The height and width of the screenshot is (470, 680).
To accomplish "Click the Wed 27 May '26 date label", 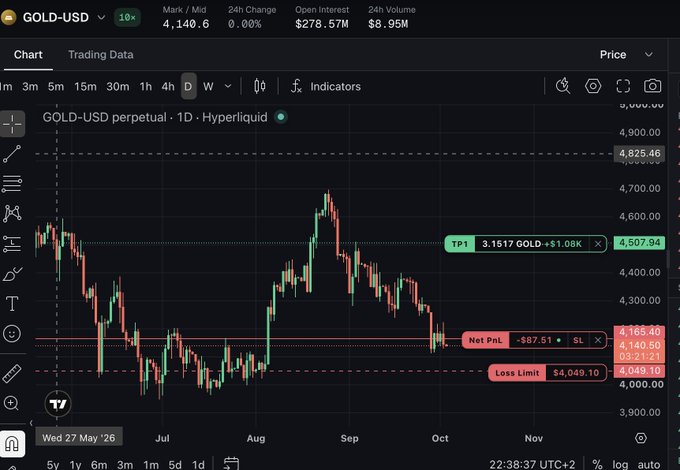I will coord(79,437).
